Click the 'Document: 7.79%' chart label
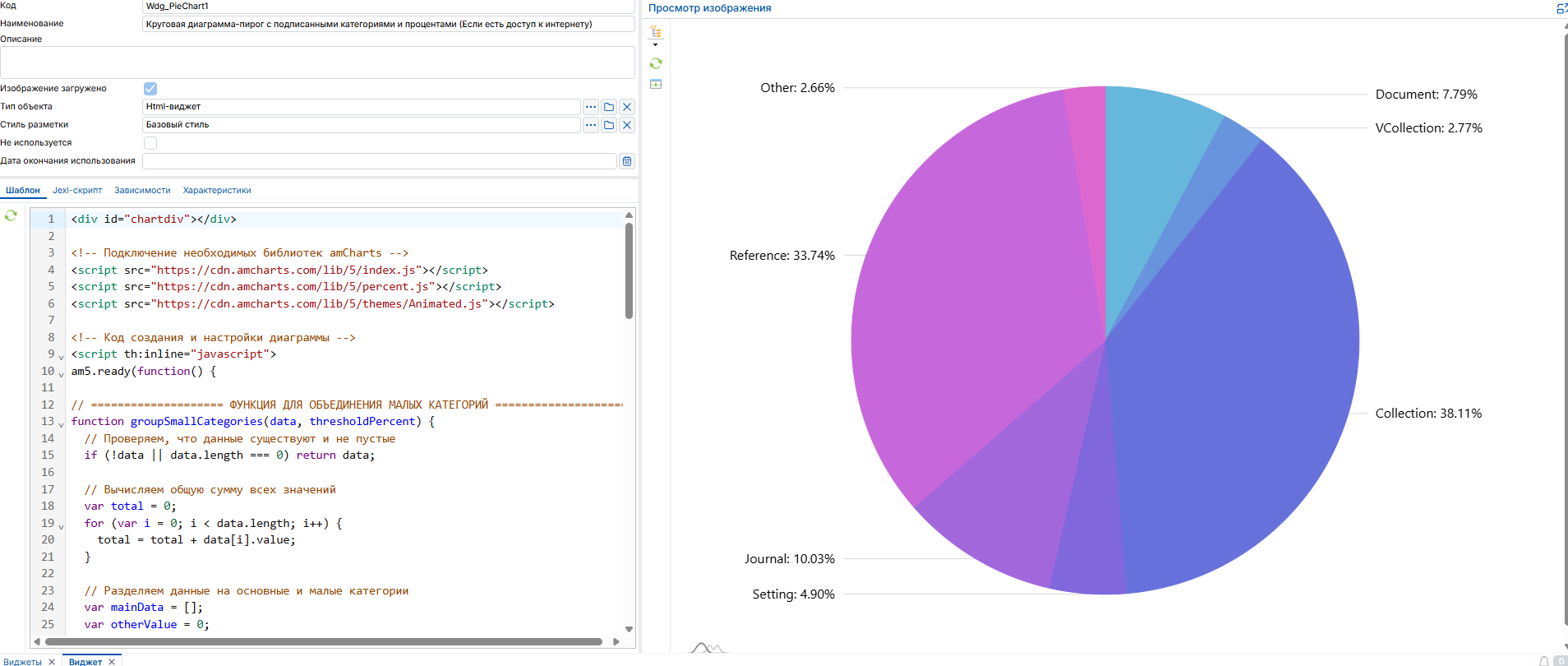This screenshot has width=1568, height=666. [1427, 95]
